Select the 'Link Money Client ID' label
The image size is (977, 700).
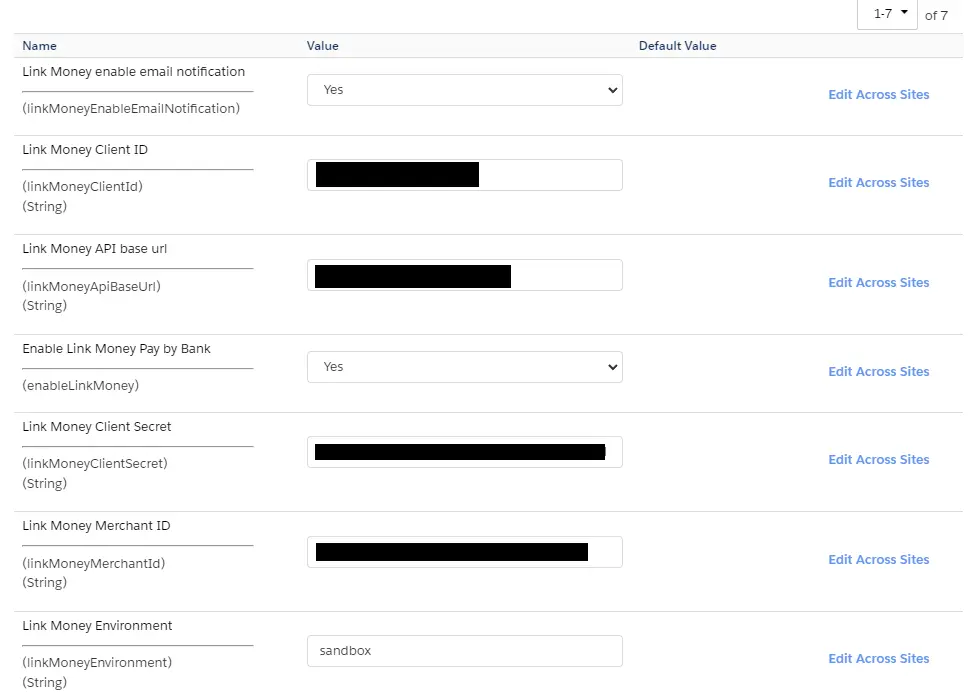tap(85, 150)
